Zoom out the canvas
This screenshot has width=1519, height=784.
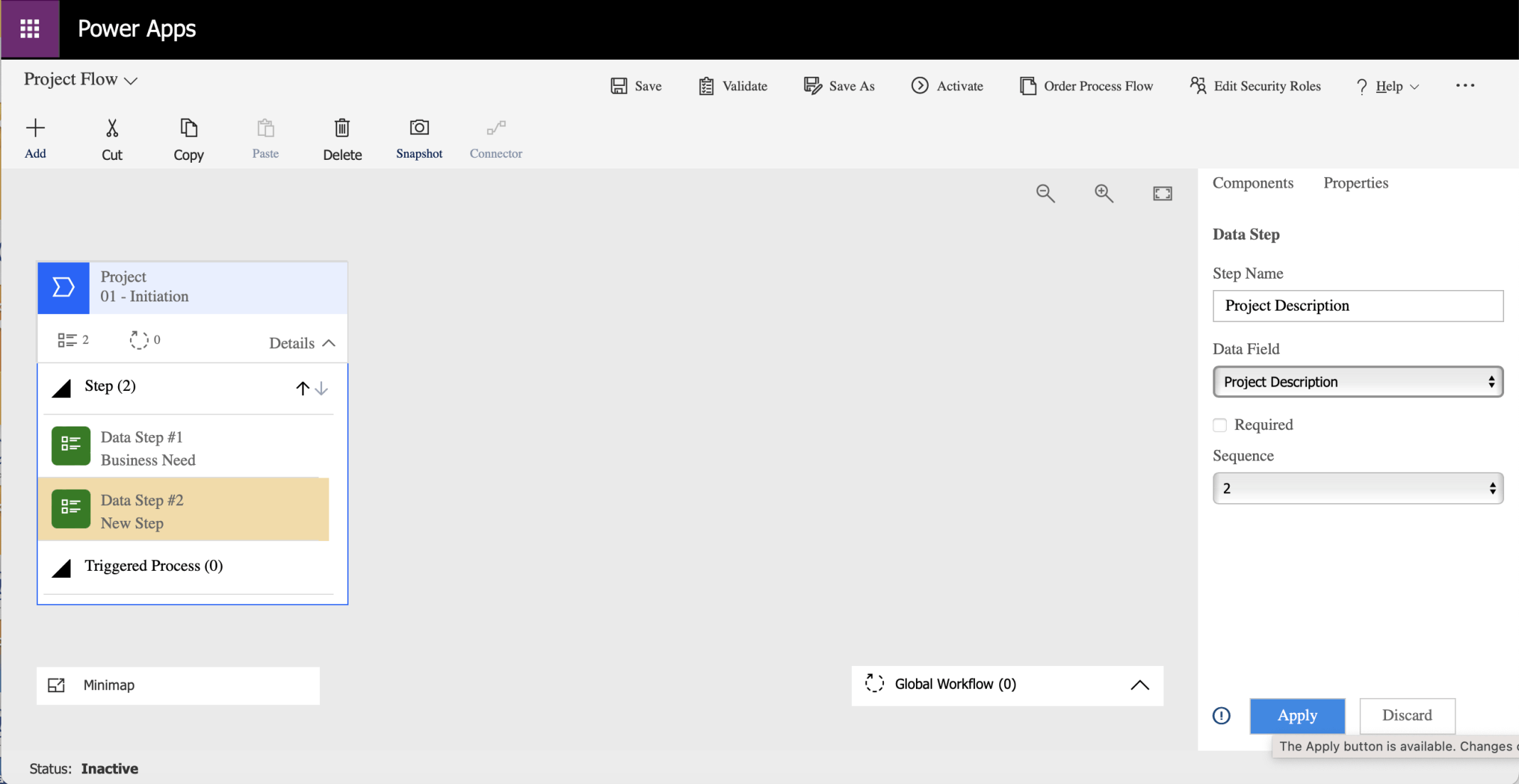point(1045,193)
